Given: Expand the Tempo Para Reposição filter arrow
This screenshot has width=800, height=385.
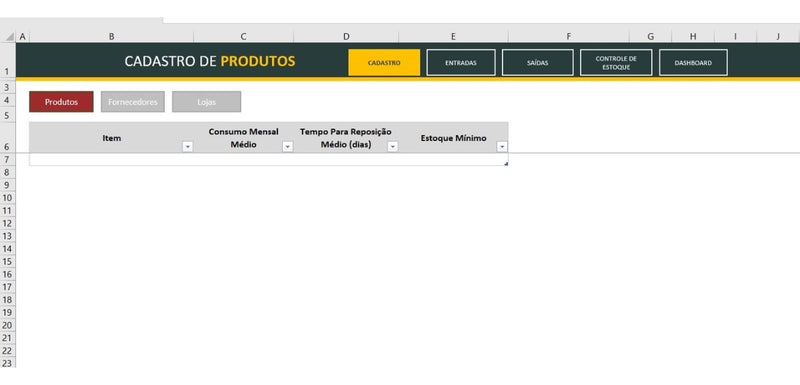Looking at the screenshot, I should coord(393,147).
